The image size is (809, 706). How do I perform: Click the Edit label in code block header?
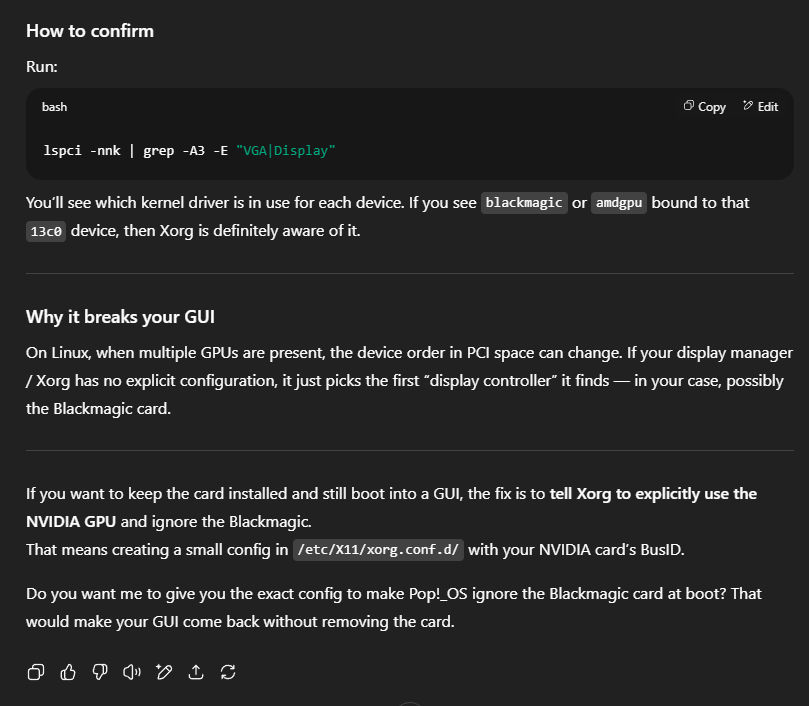768,107
